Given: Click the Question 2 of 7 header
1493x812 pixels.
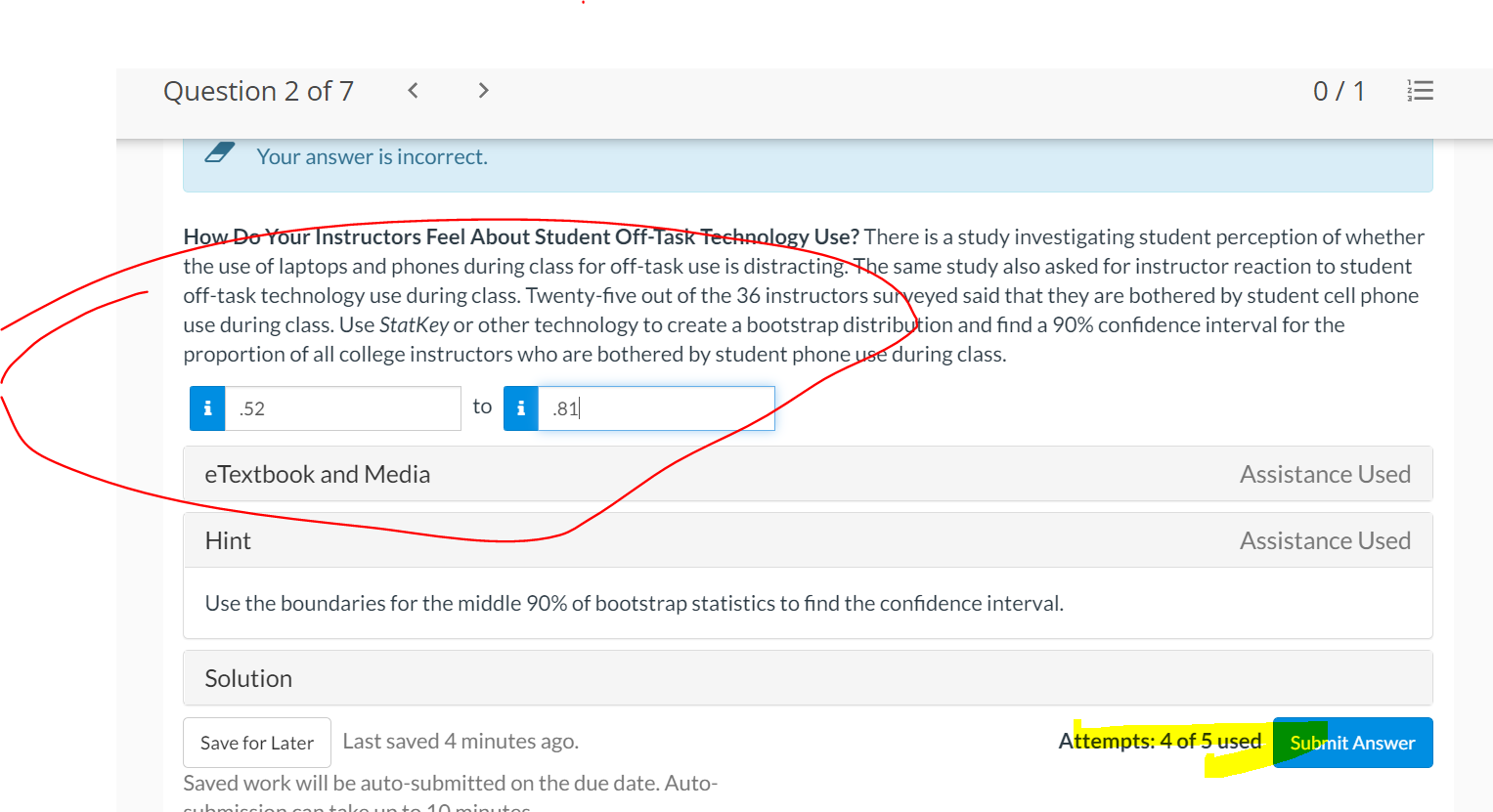Looking at the screenshot, I should click(x=258, y=90).
